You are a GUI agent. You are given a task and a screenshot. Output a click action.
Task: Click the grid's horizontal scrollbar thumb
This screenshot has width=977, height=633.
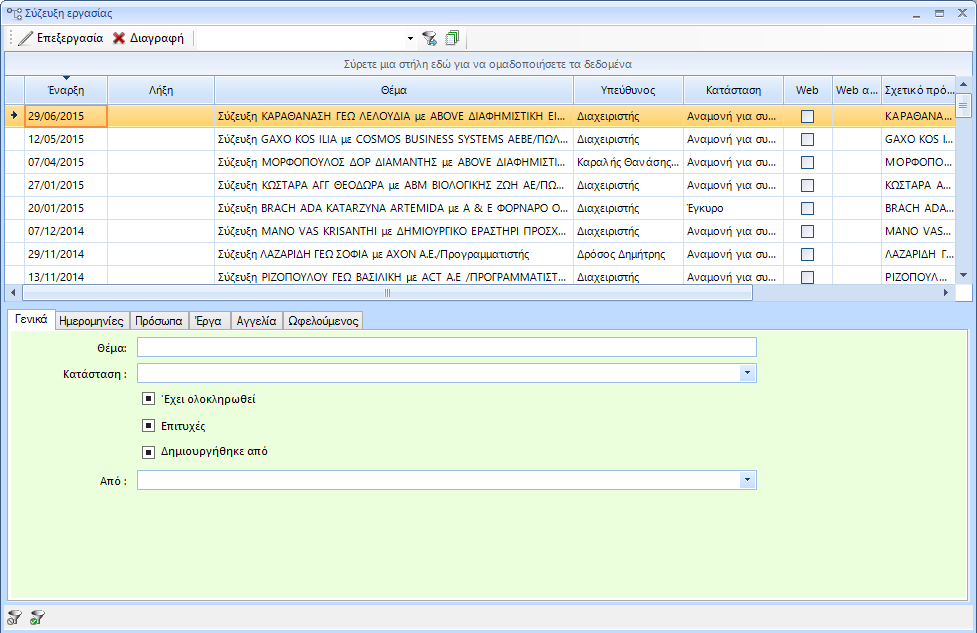387,293
